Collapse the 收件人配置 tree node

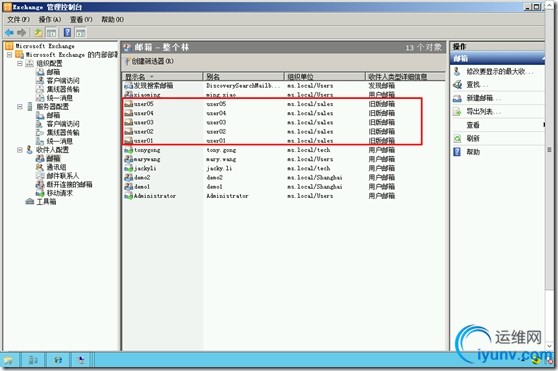(x=20, y=150)
